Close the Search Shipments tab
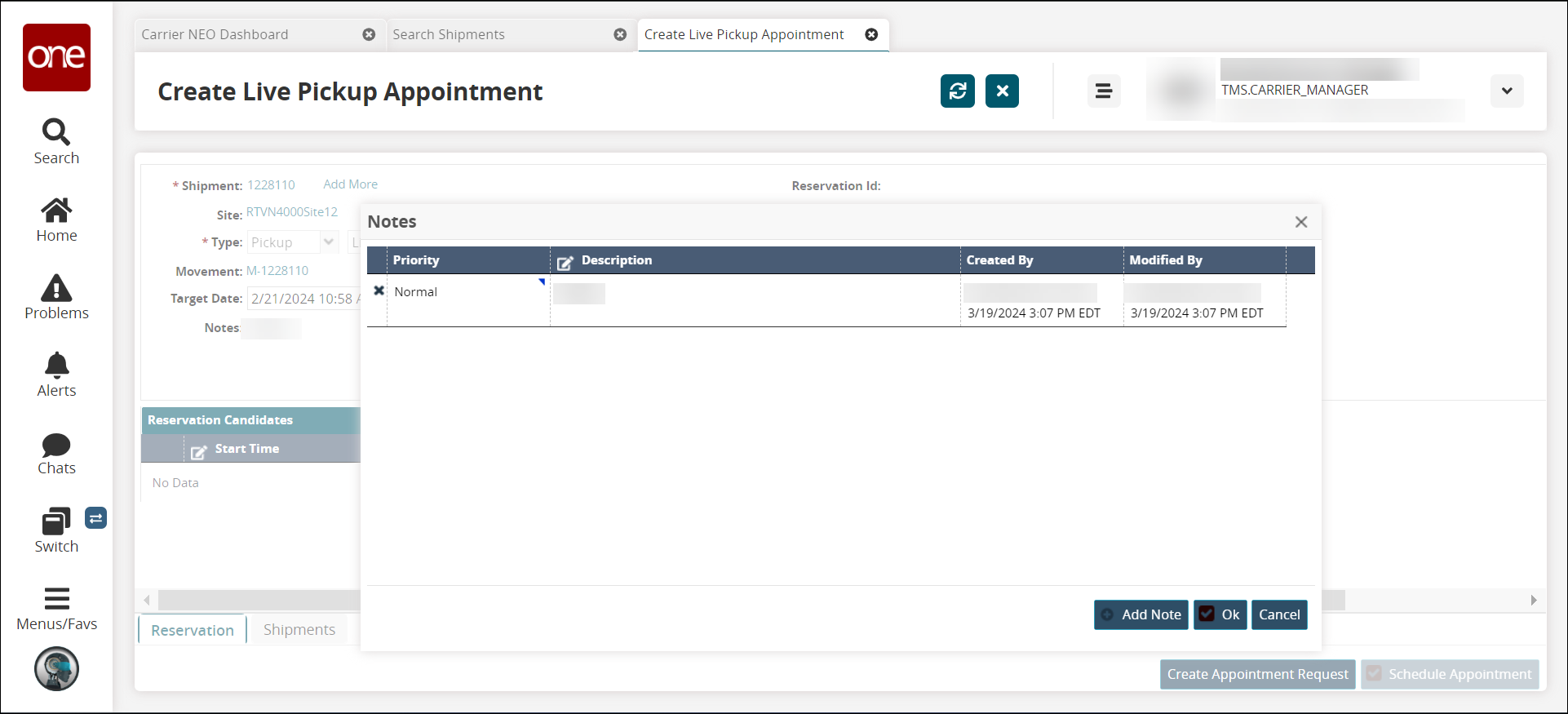Screen dimensions: 1568x714 pyautogui.click(x=620, y=34)
